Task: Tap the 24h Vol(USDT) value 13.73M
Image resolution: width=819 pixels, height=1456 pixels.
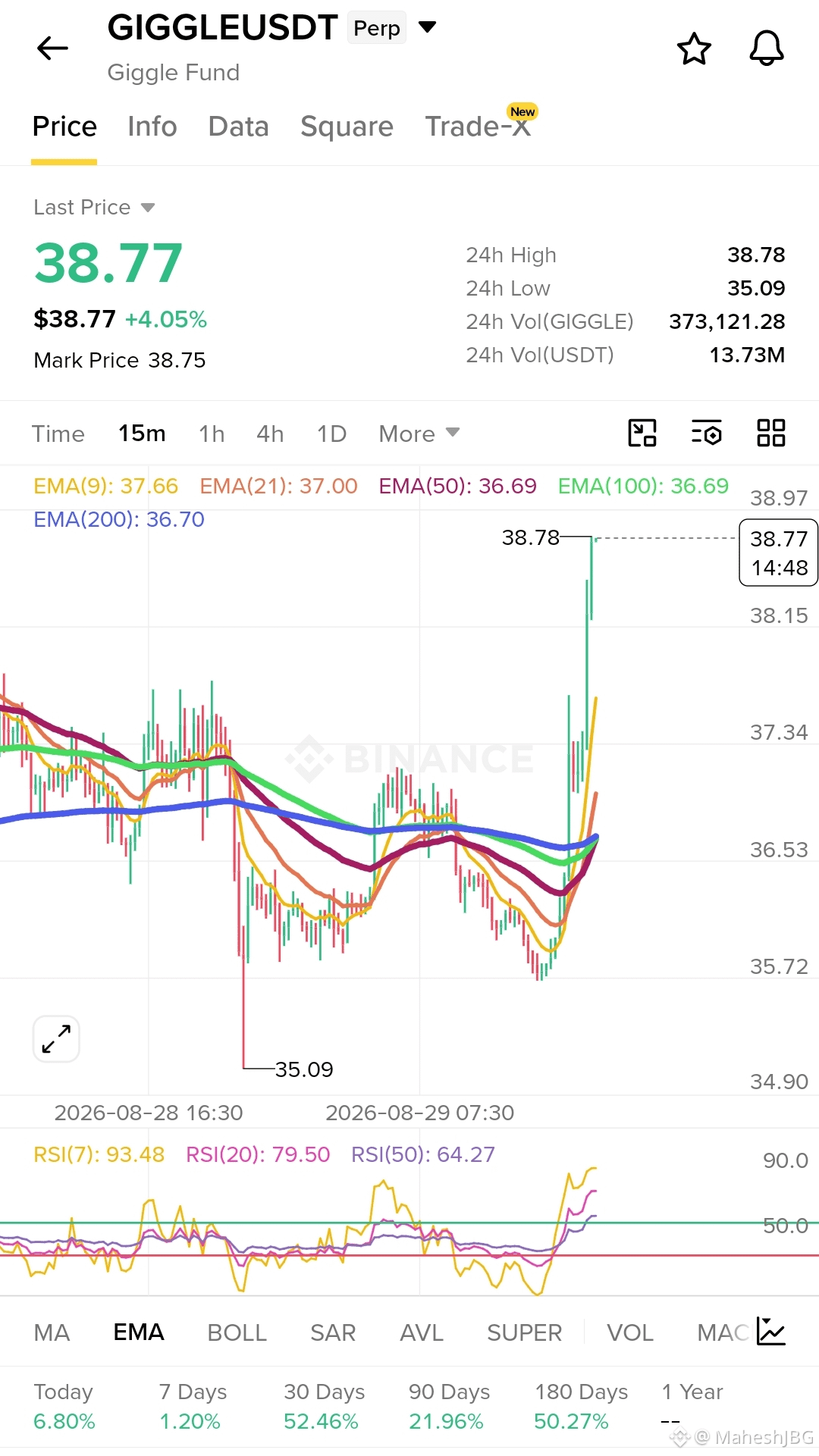Action: pos(747,355)
